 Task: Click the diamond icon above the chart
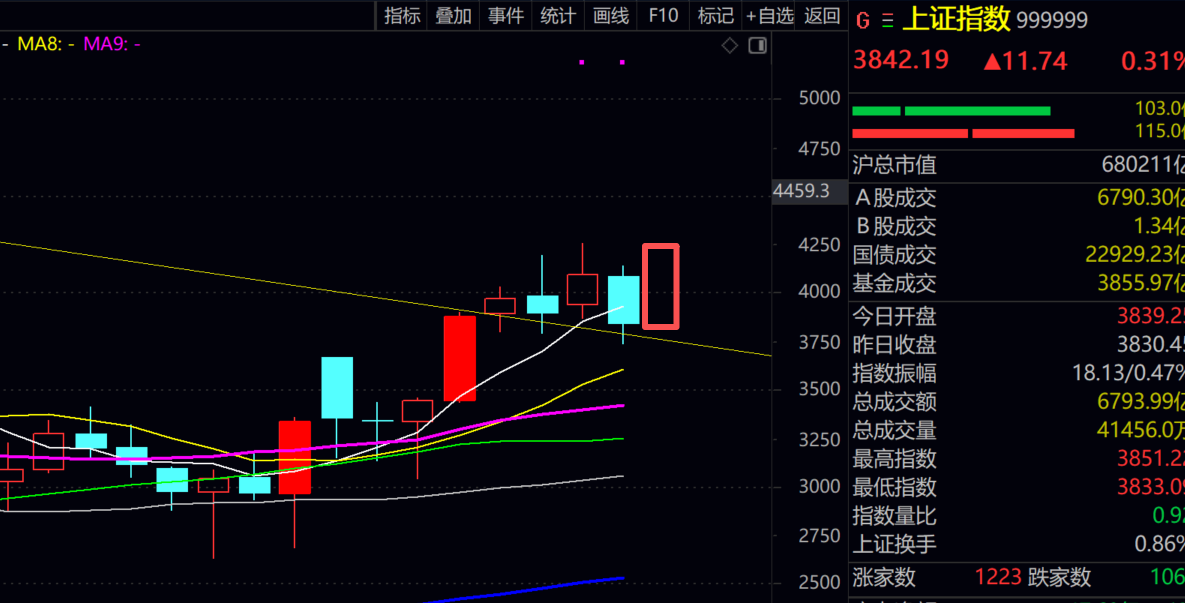point(729,45)
